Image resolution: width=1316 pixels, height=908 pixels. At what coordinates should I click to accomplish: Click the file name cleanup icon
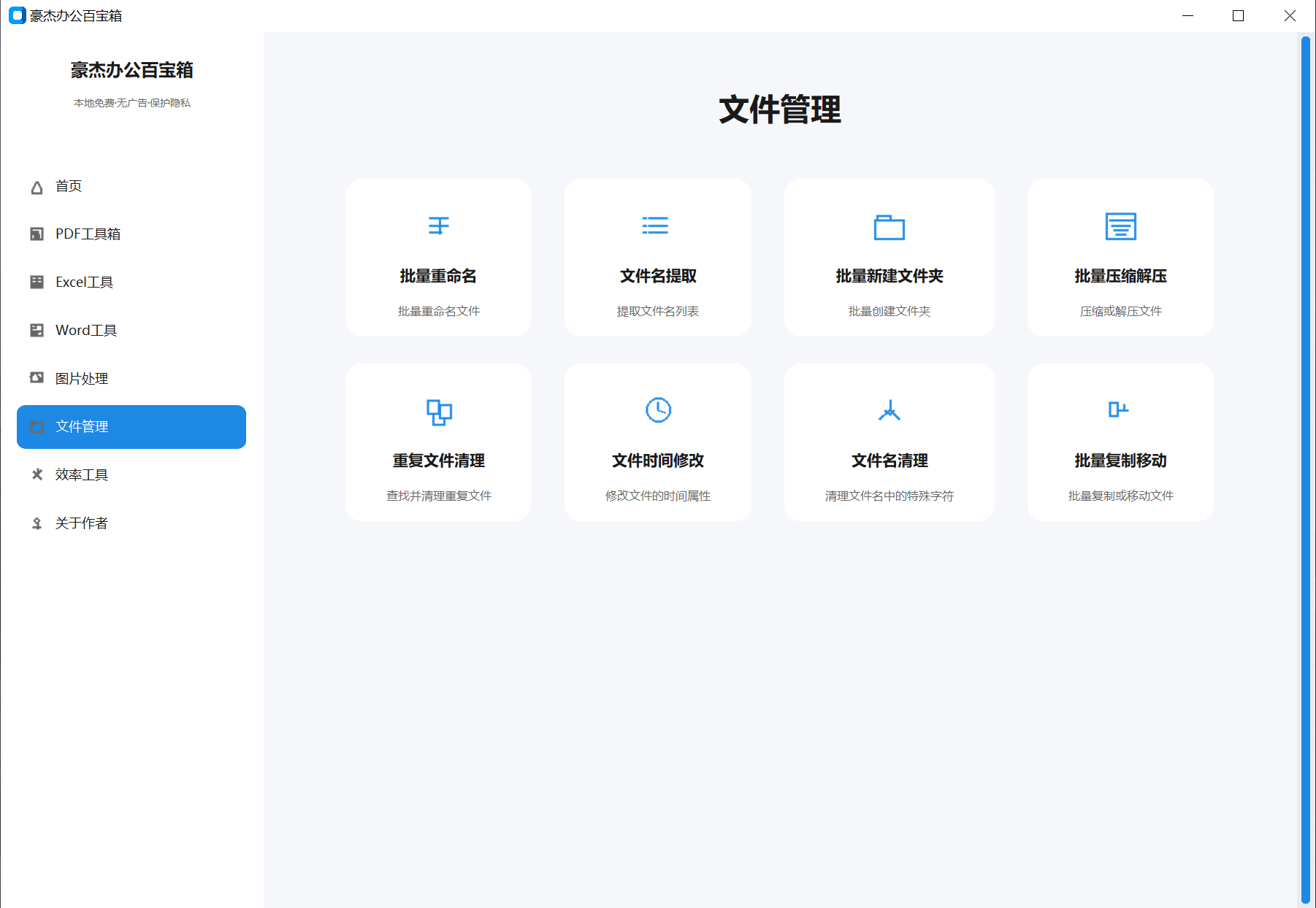click(890, 410)
